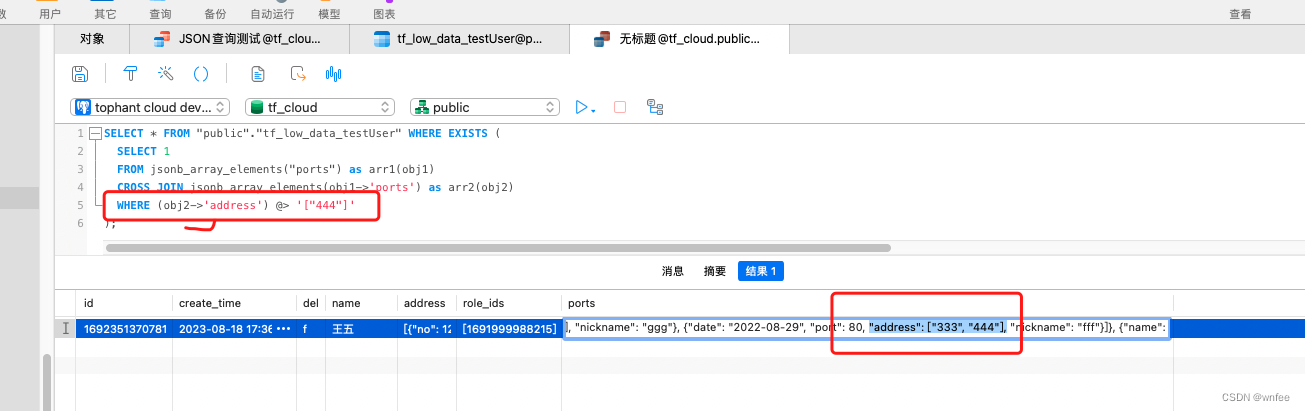Show the 结果 1 result tab
The width and height of the screenshot is (1305, 411).
tap(762, 271)
